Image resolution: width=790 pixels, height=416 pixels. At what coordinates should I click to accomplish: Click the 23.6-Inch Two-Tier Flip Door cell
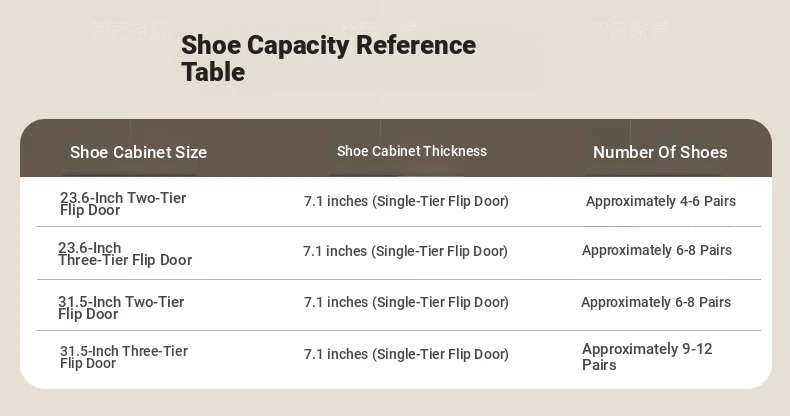123,204
